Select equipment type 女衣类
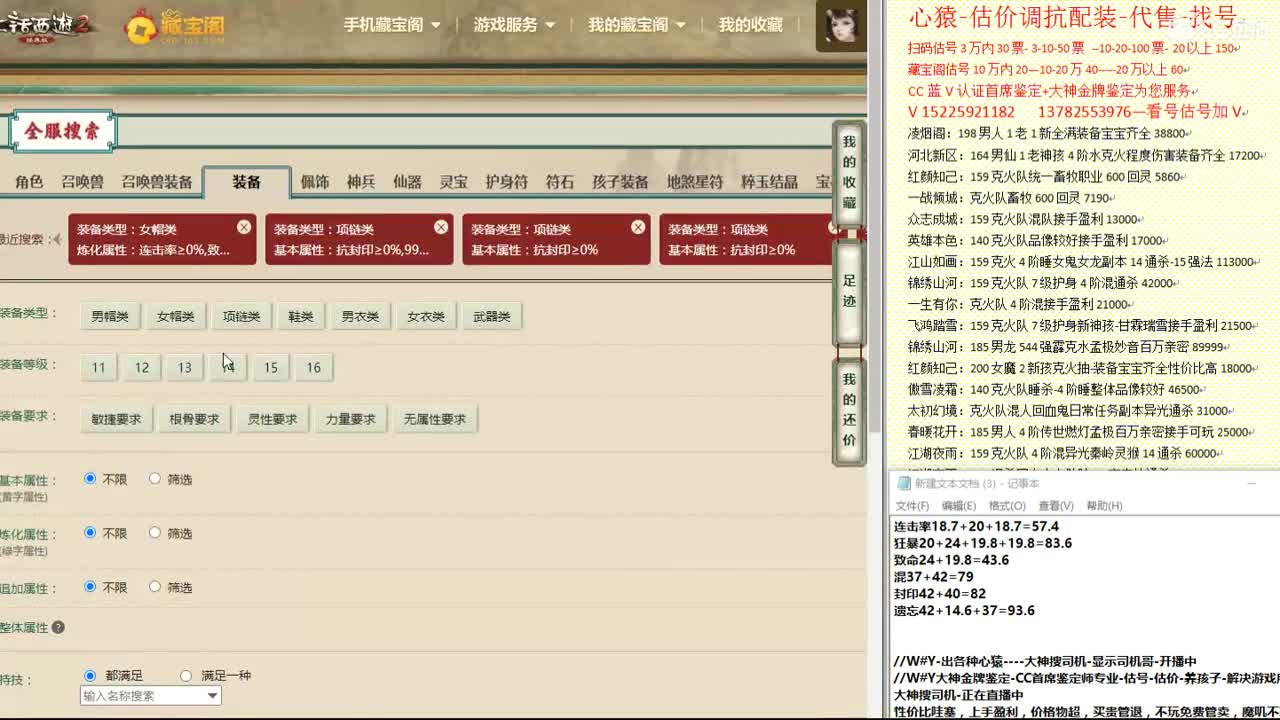The image size is (1280, 720). click(426, 316)
